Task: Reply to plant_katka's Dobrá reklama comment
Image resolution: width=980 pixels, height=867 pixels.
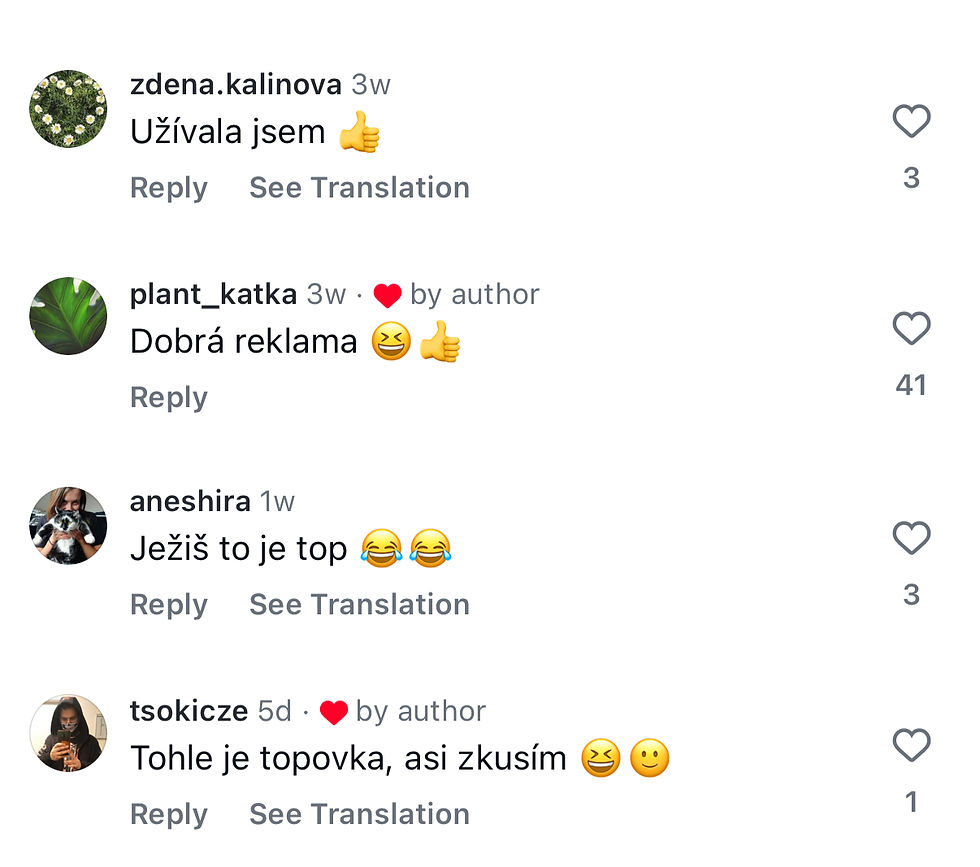Action: 169,398
